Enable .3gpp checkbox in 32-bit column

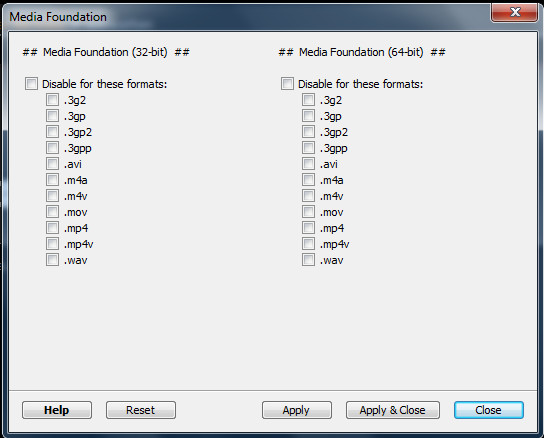(52, 148)
